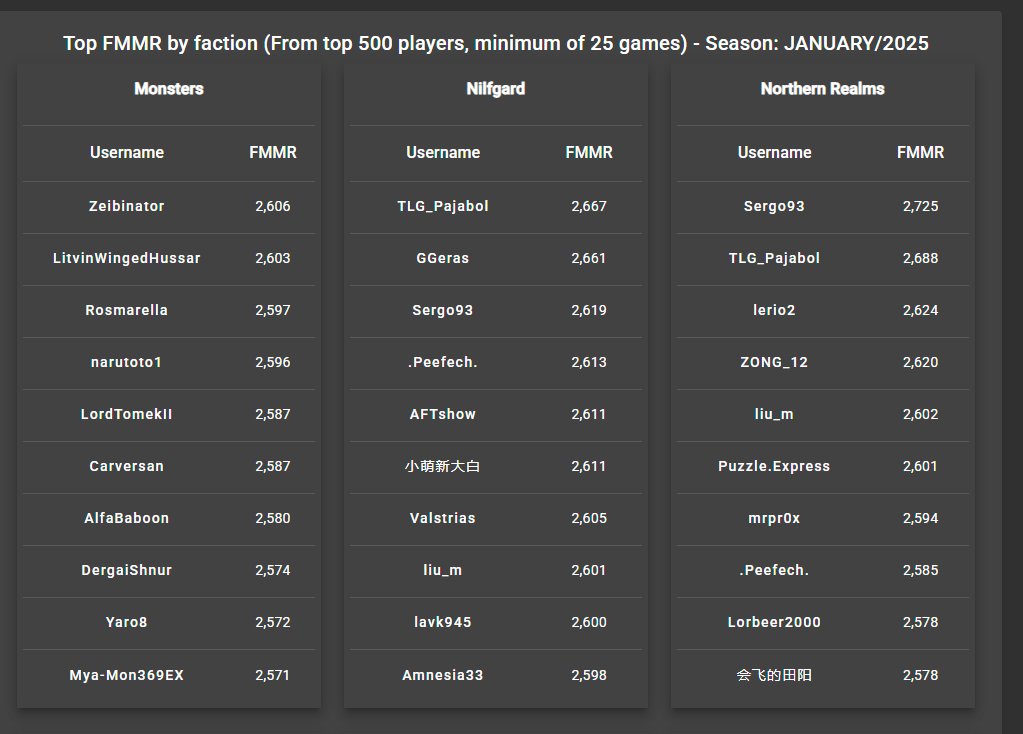1023x734 pixels.
Task: Click 会飞的田阳 in Northern Realms
Action: point(774,675)
